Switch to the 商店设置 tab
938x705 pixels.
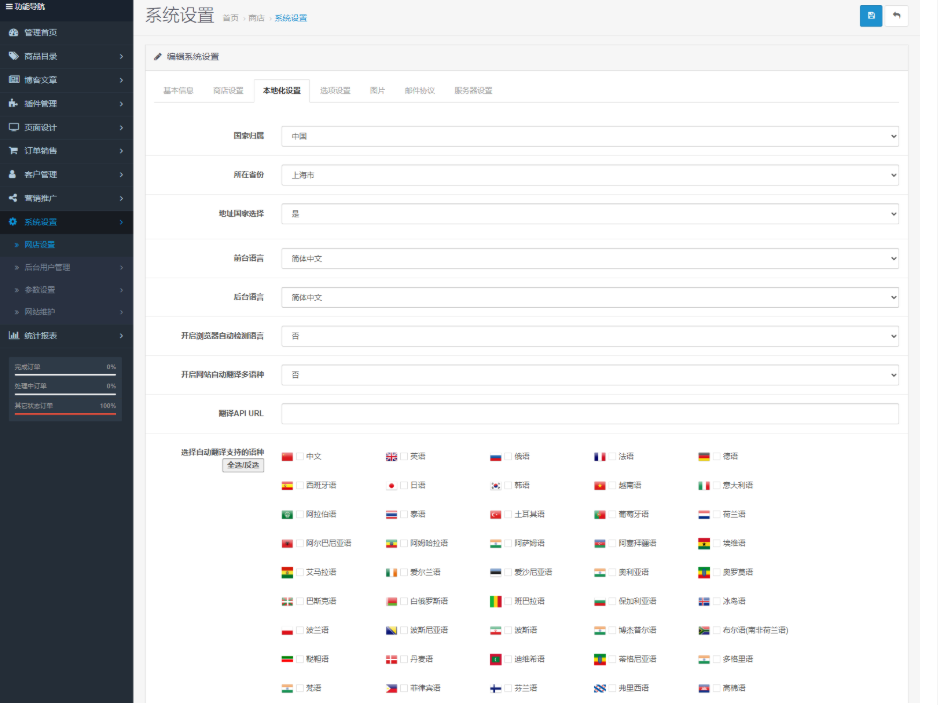(x=229, y=91)
